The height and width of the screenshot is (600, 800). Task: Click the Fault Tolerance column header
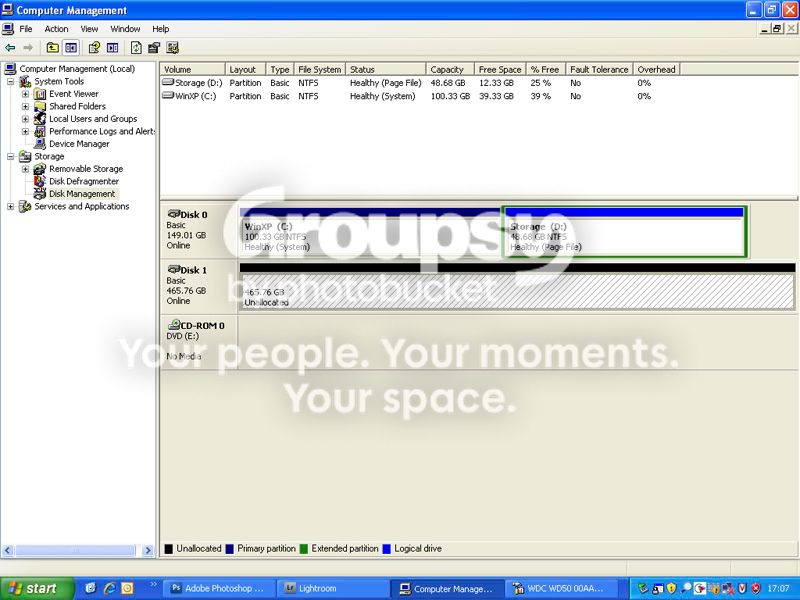(599, 69)
